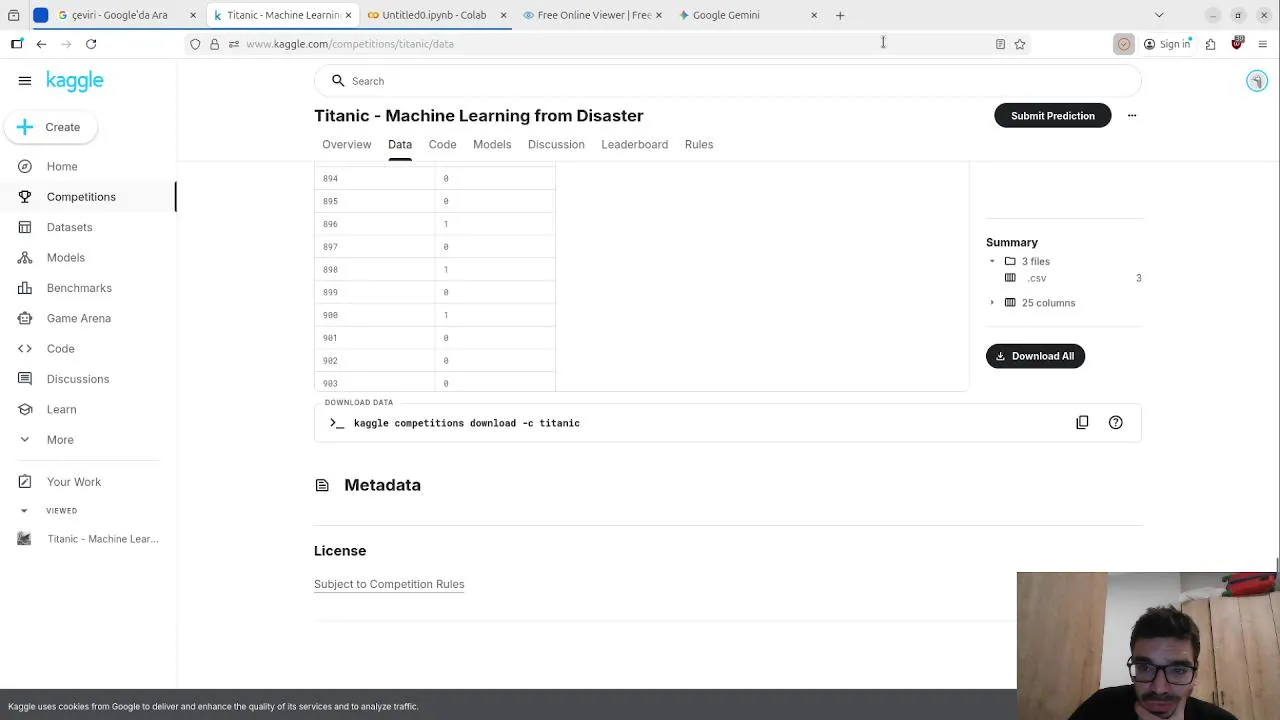This screenshot has height=720, width=1280.
Task: Click Download All button
Action: click(x=1035, y=356)
